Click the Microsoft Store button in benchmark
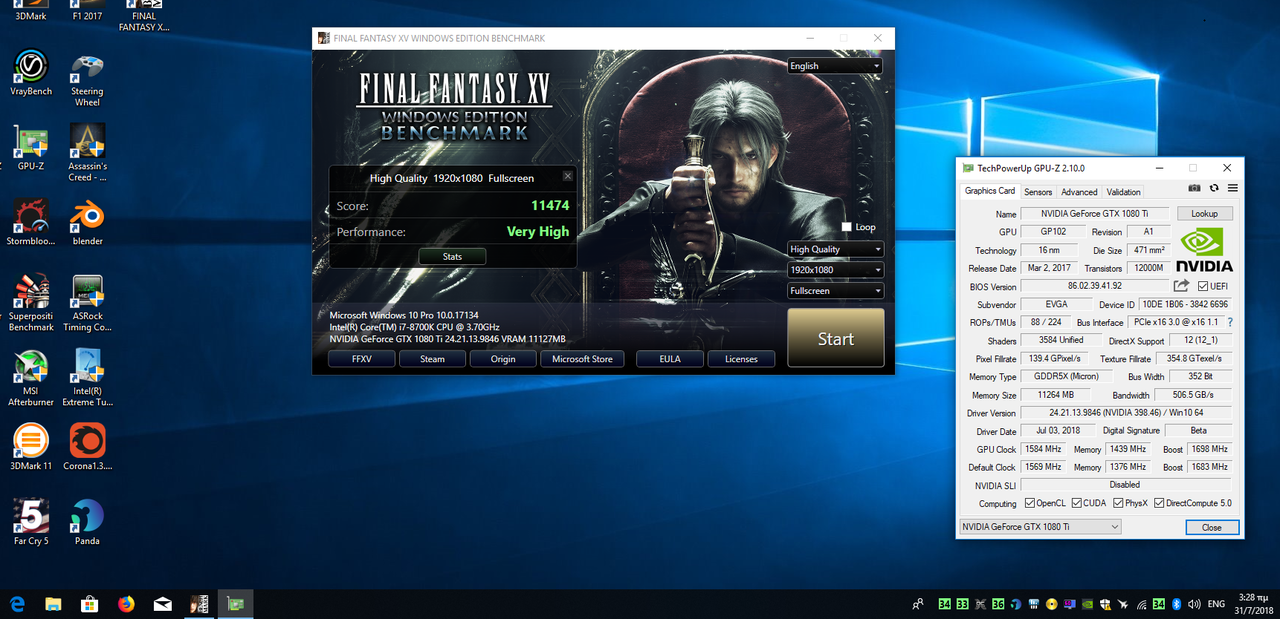 click(582, 359)
